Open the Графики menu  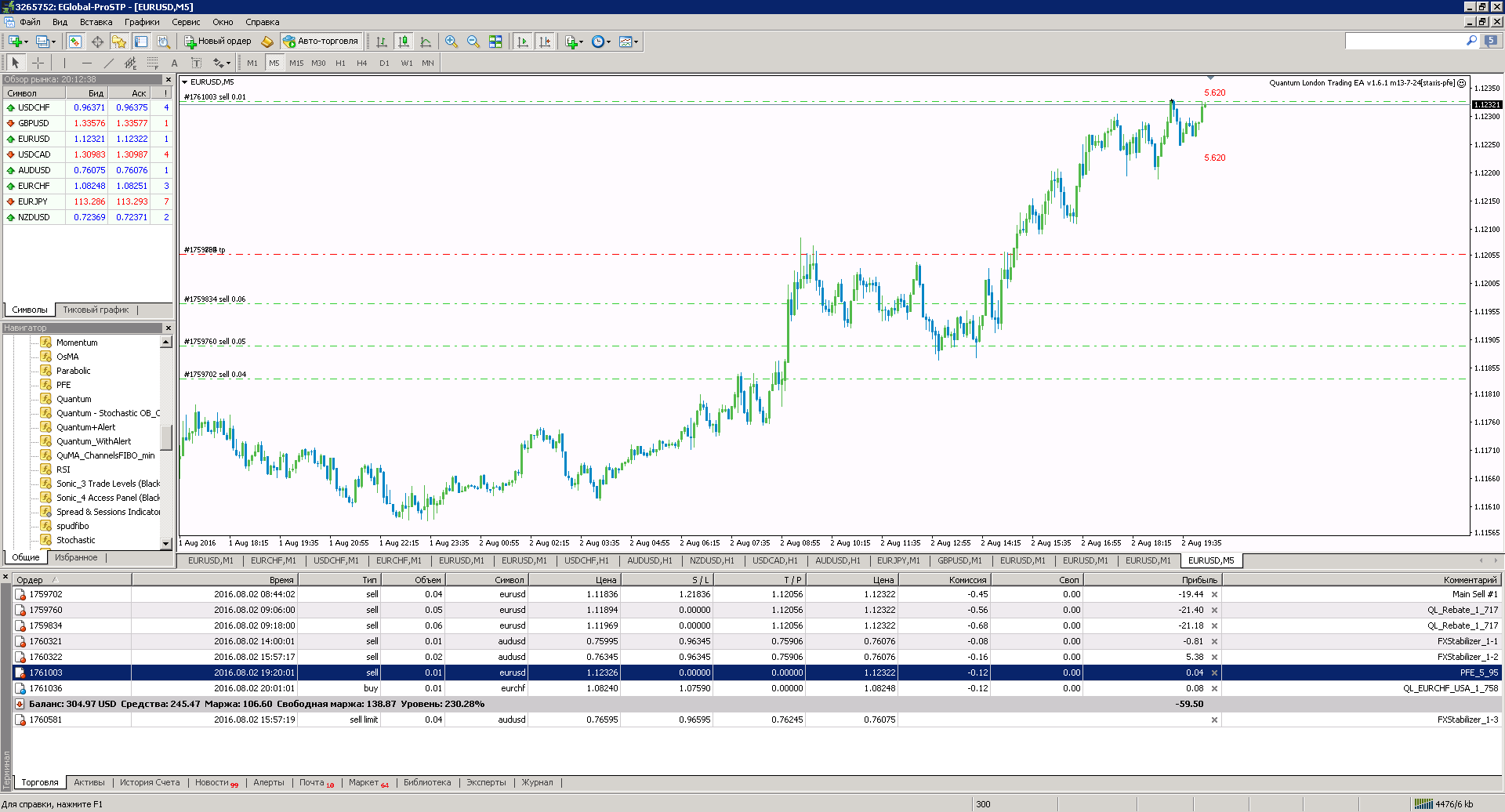(142, 22)
